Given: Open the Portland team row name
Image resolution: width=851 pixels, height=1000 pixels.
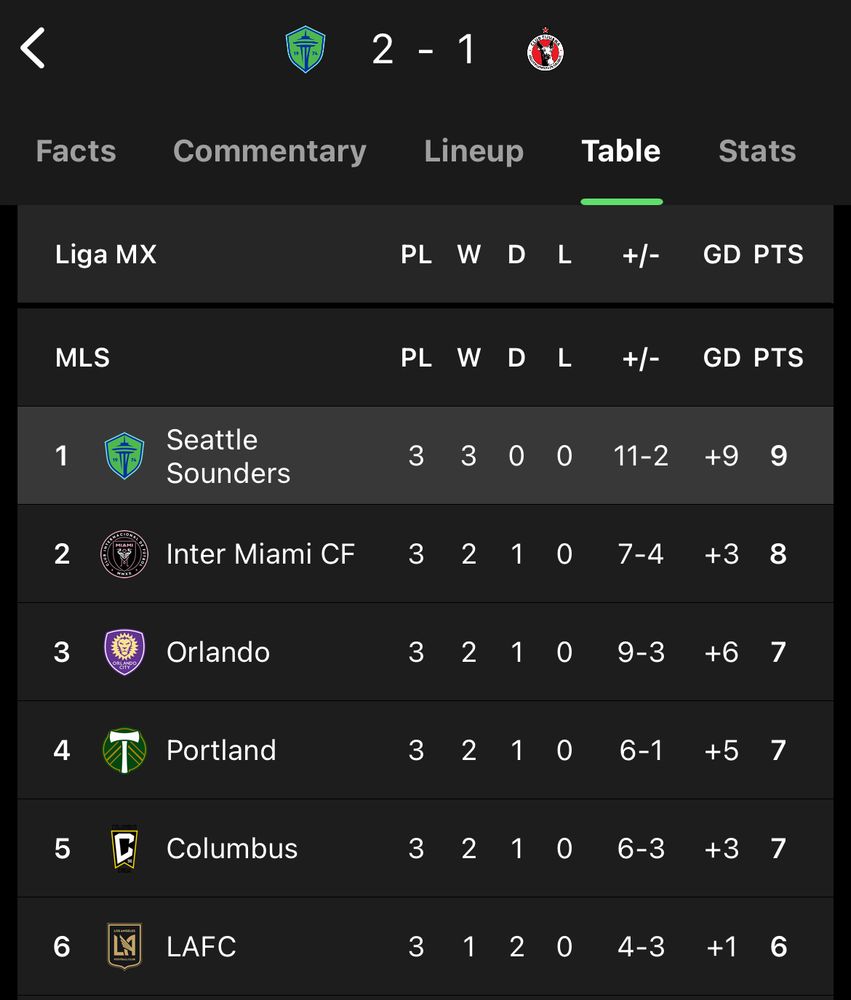Looking at the screenshot, I should pyautogui.click(x=221, y=750).
